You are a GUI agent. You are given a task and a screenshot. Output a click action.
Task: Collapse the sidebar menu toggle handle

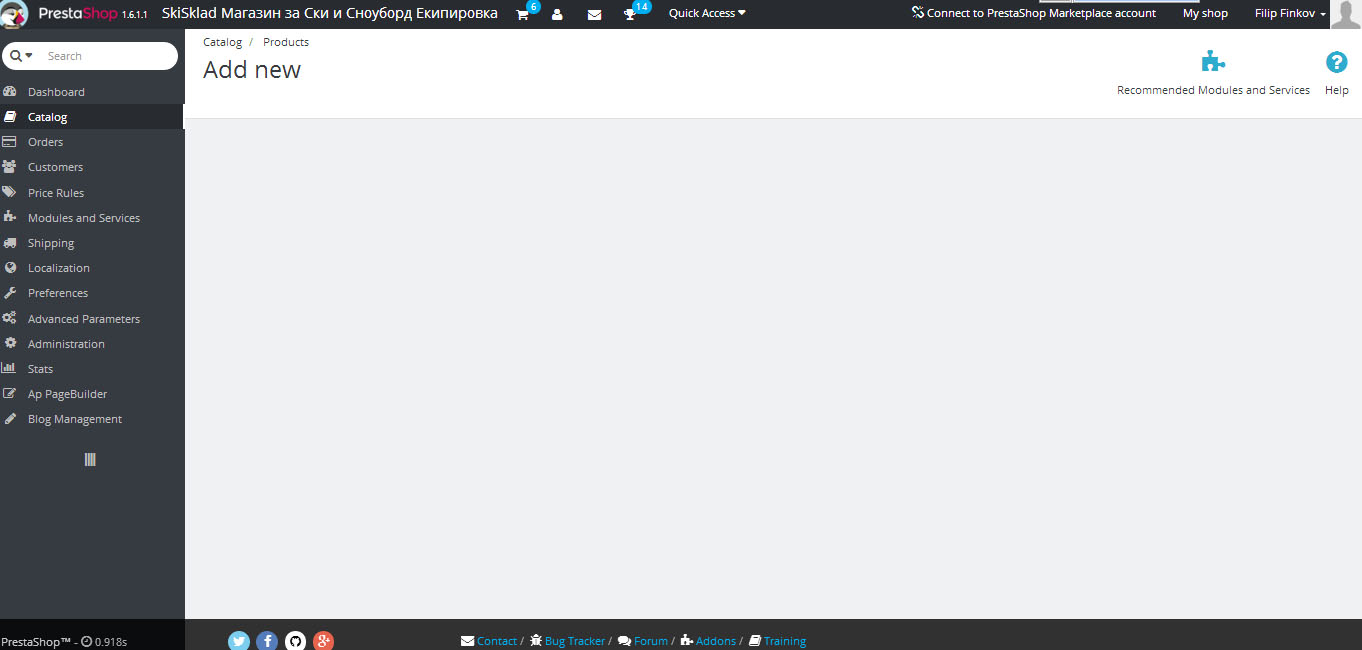tap(90, 460)
